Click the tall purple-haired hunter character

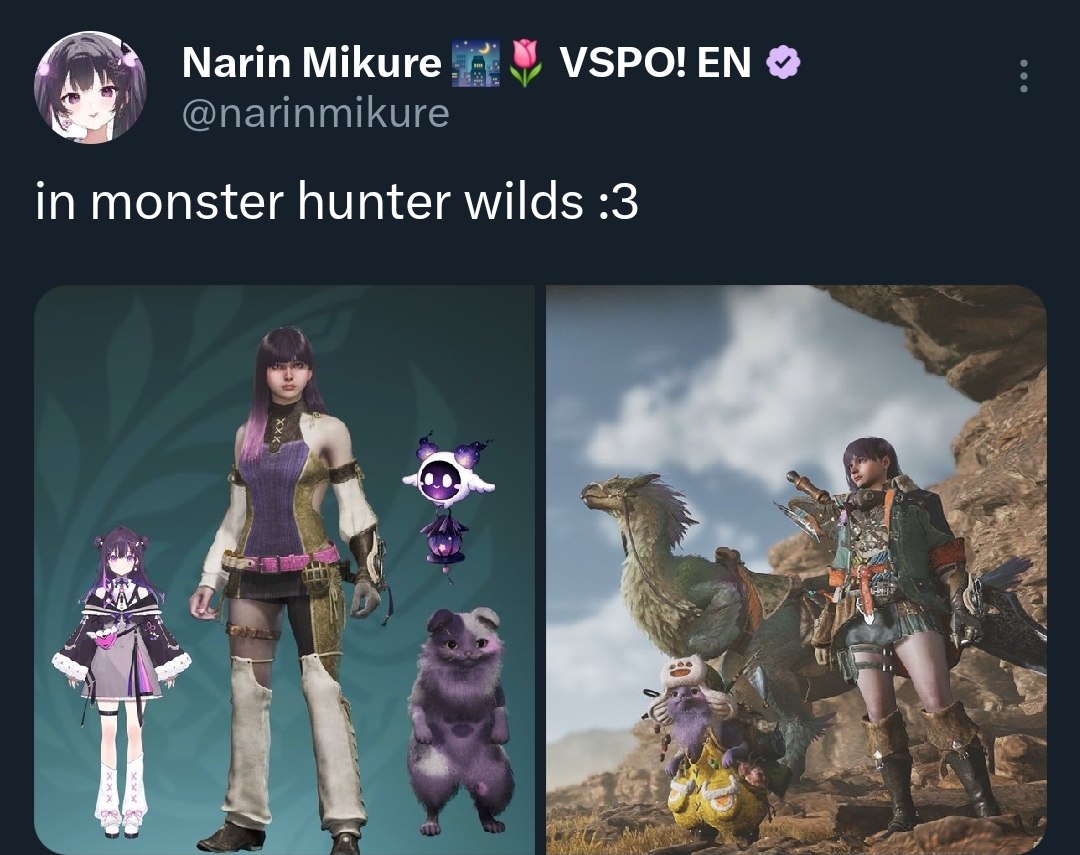click(x=288, y=589)
